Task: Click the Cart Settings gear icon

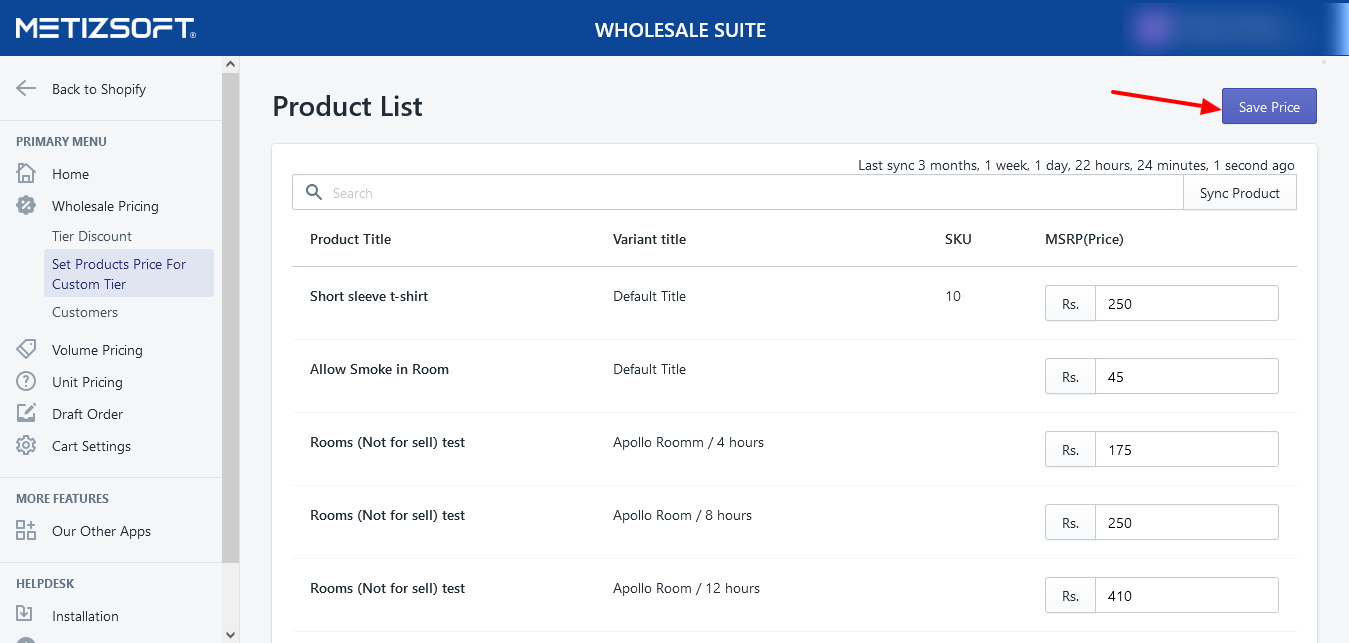Action: tap(26, 446)
